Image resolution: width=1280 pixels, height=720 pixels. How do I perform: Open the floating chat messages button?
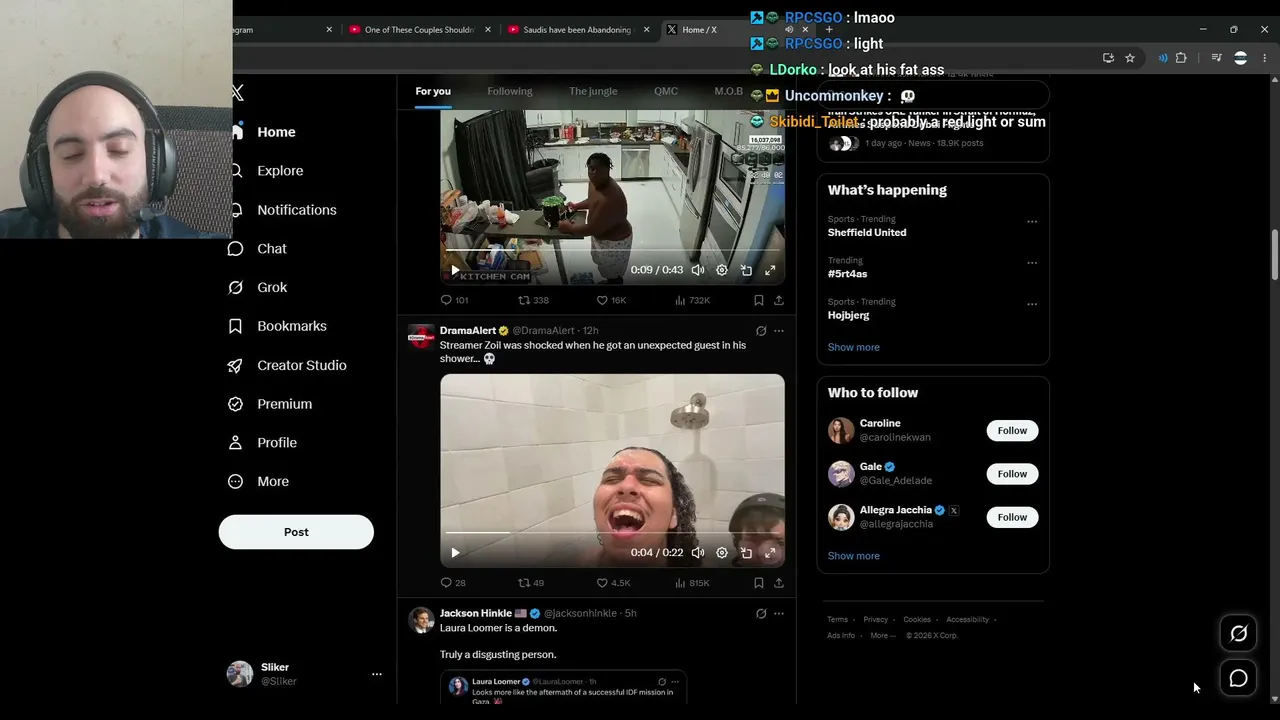pos(1239,679)
